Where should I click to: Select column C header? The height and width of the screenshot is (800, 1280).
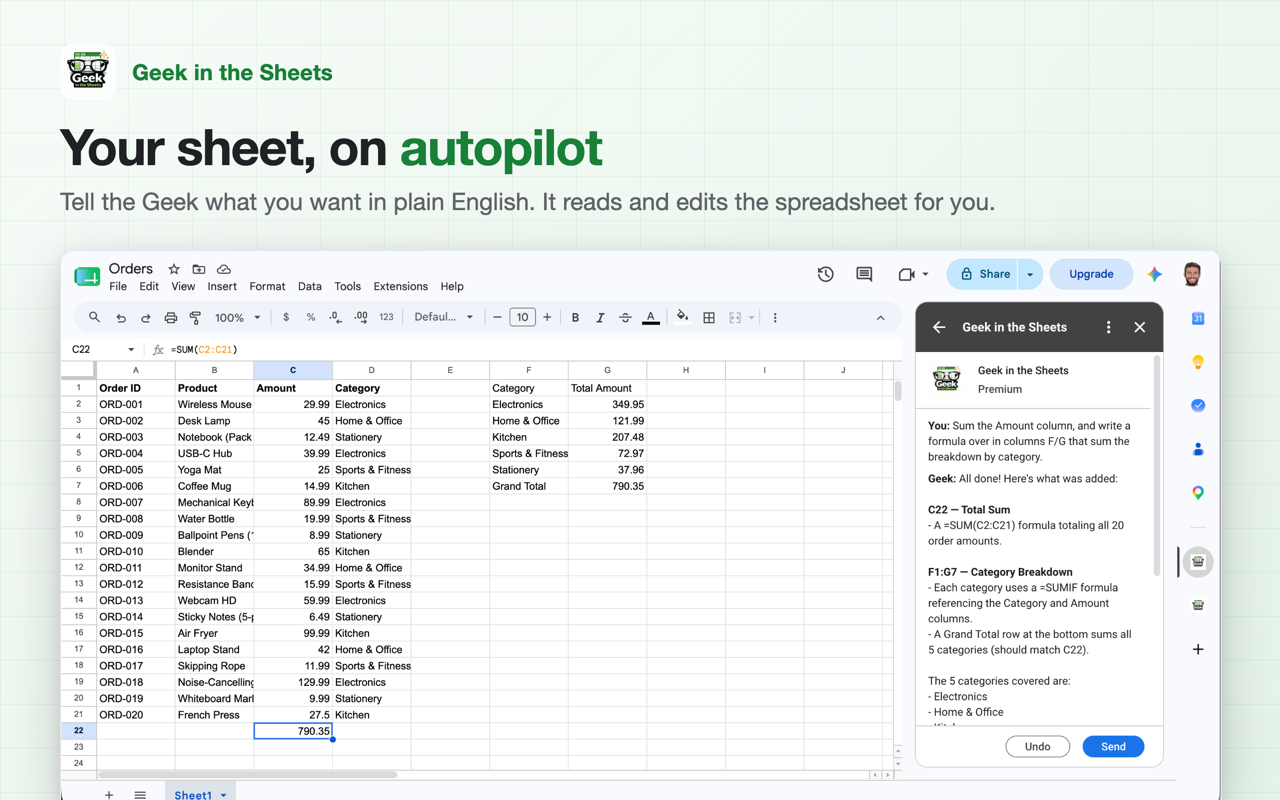[x=293, y=370]
